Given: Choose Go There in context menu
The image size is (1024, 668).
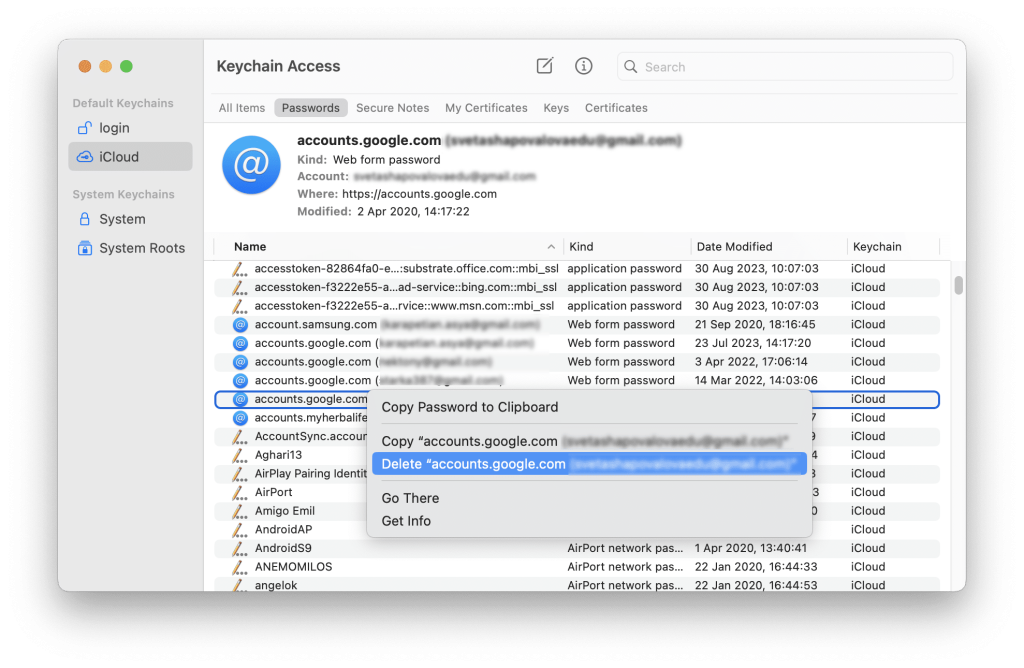Looking at the screenshot, I should 589,498.
